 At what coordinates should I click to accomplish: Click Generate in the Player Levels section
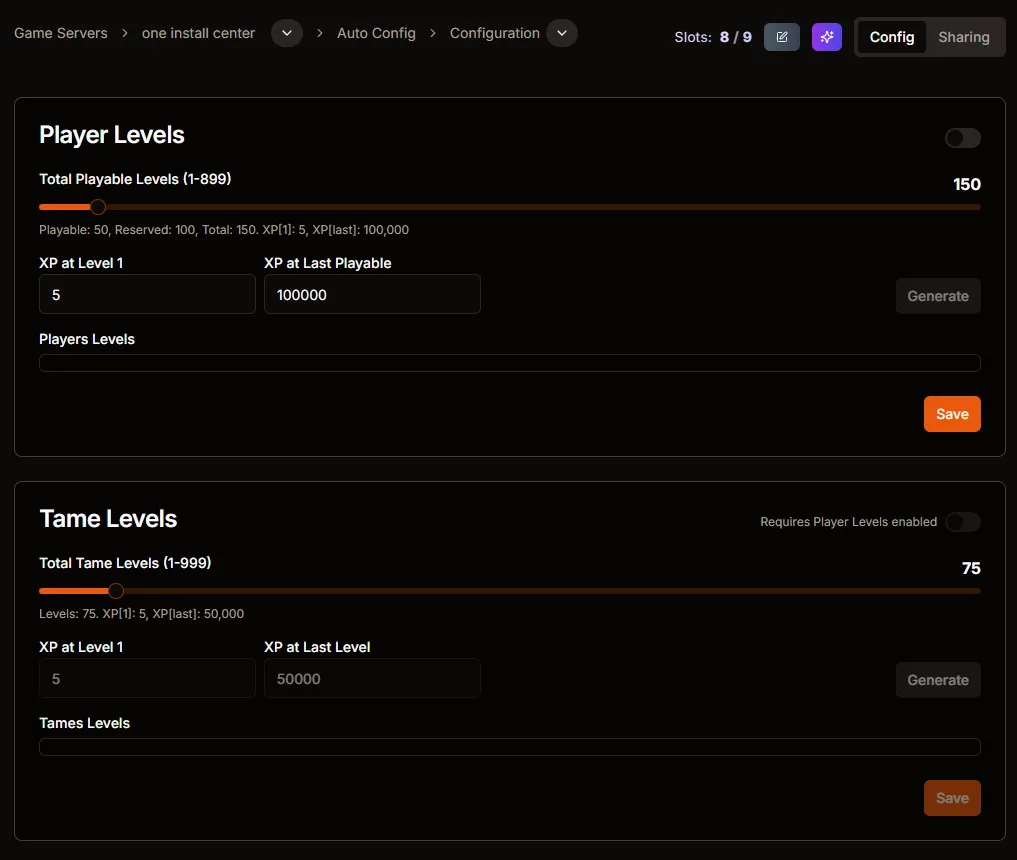(x=938, y=296)
